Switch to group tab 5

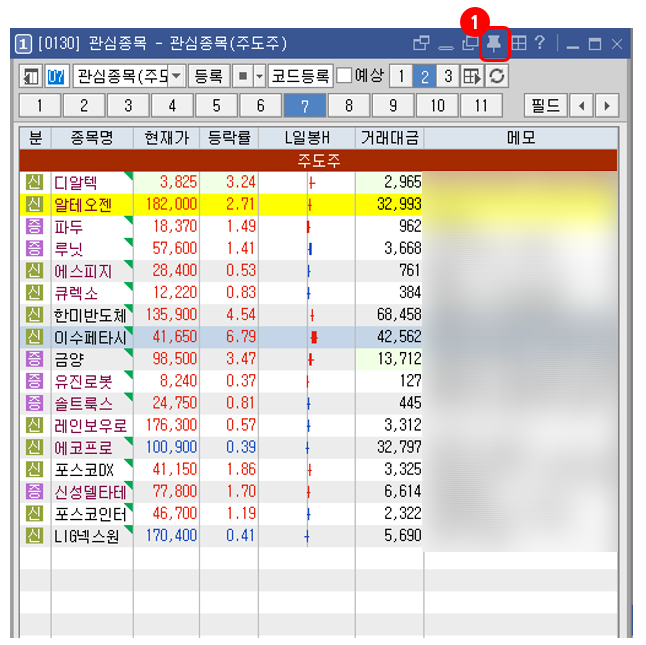pyautogui.click(x=216, y=105)
